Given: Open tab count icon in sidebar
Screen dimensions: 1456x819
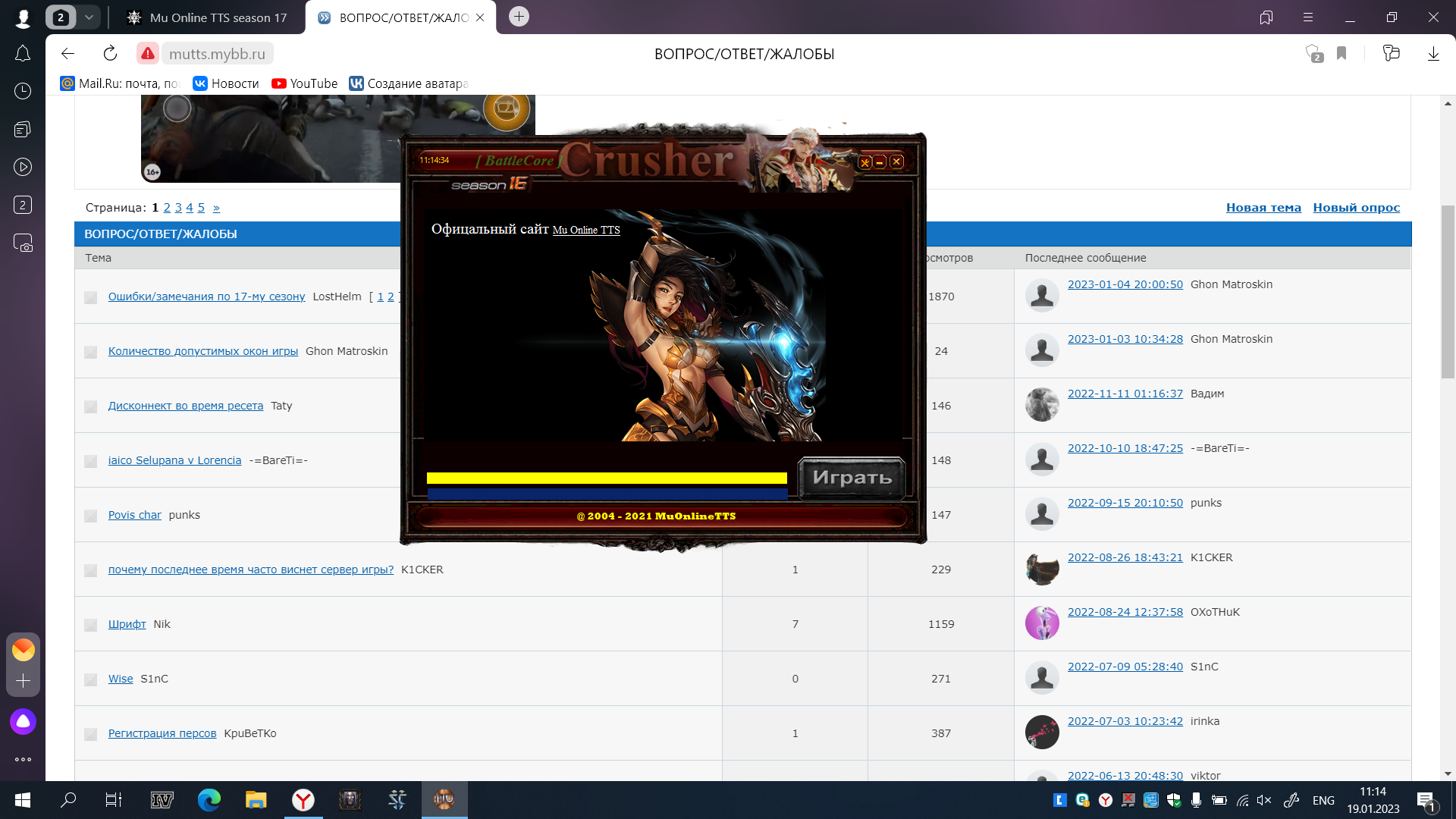Looking at the screenshot, I should [23, 205].
